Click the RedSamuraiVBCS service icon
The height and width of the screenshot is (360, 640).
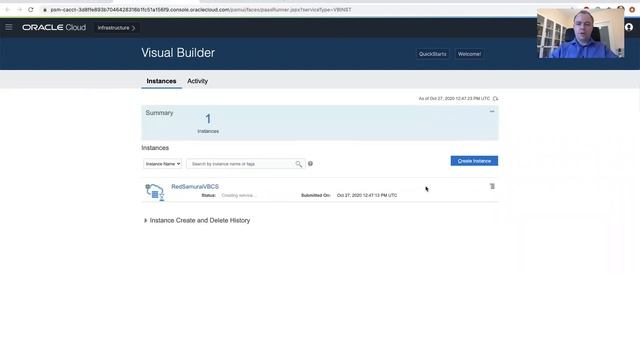tap(155, 192)
